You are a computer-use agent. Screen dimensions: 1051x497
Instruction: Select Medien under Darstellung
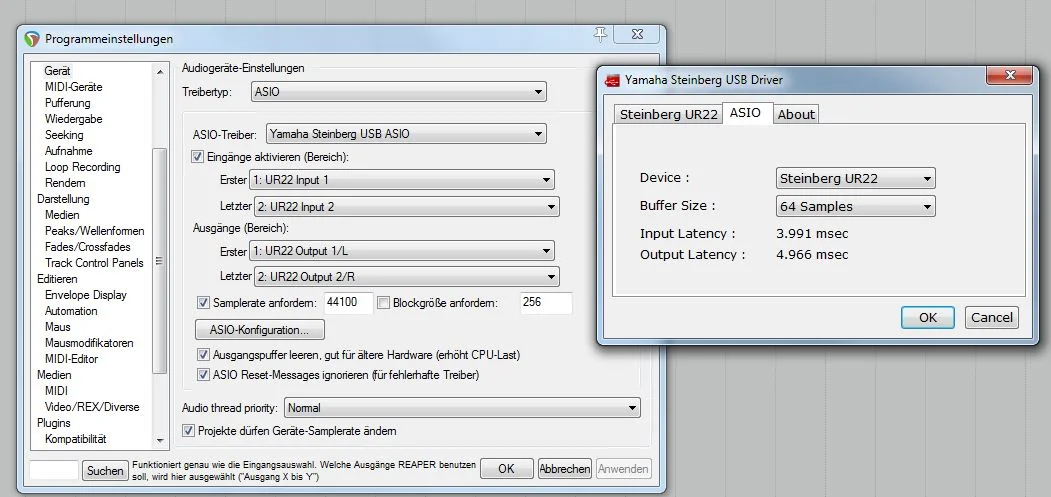coord(62,215)
